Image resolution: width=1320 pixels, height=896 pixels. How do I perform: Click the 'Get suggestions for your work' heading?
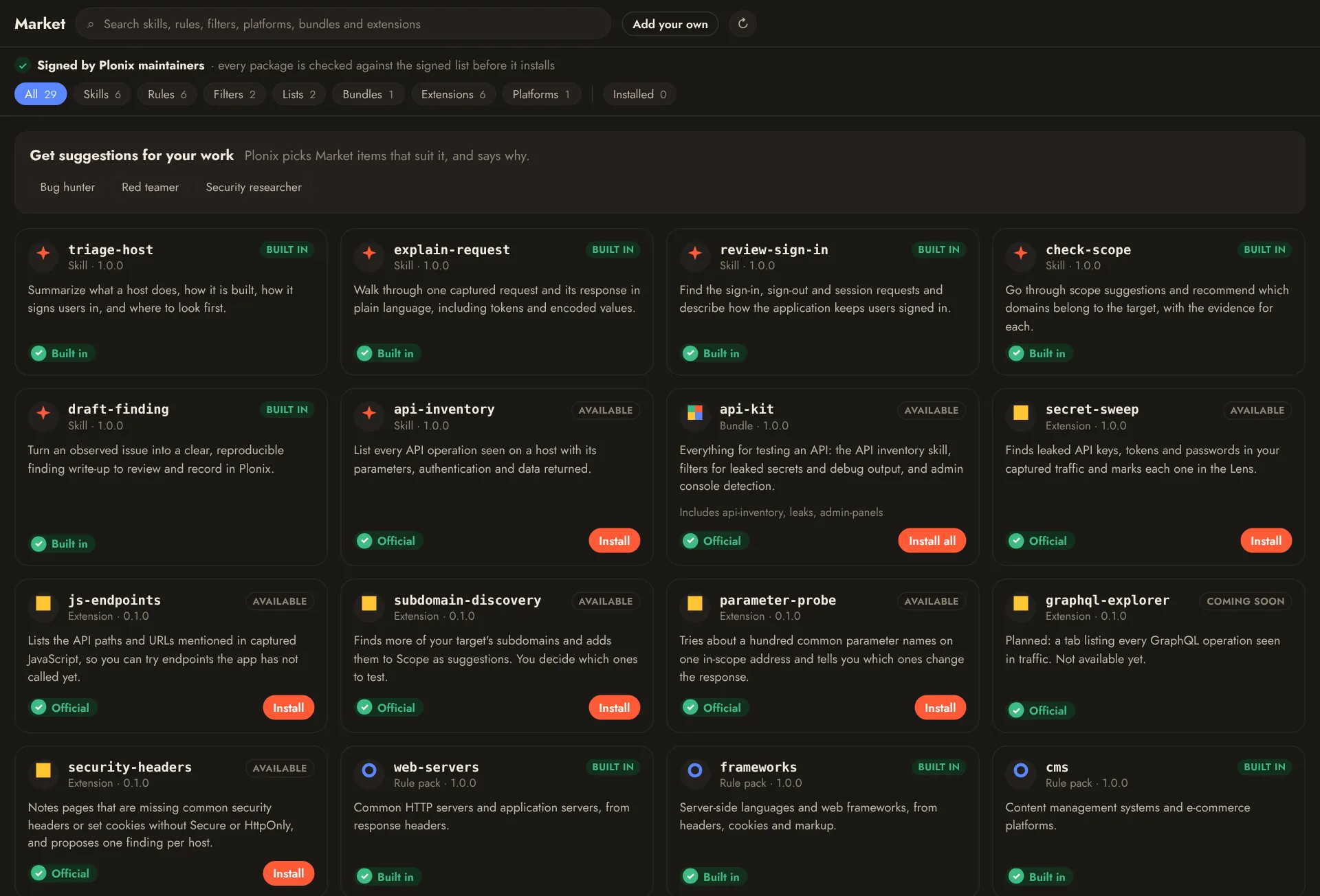(x=132, y=155)
